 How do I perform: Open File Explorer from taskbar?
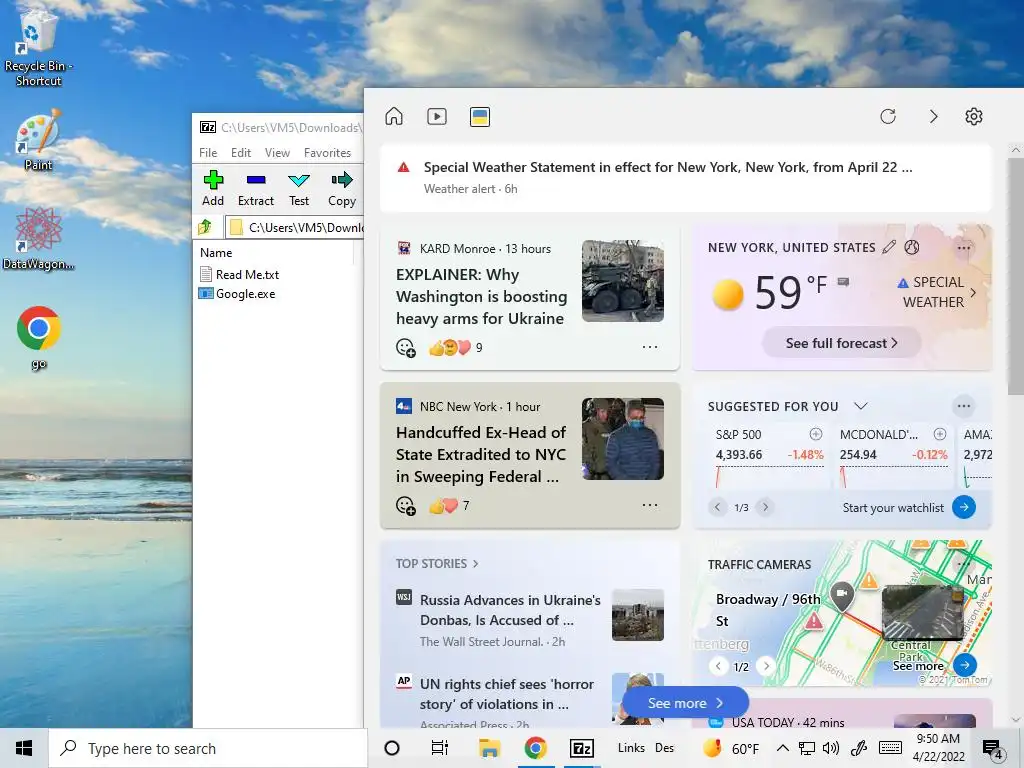[489, 748]
